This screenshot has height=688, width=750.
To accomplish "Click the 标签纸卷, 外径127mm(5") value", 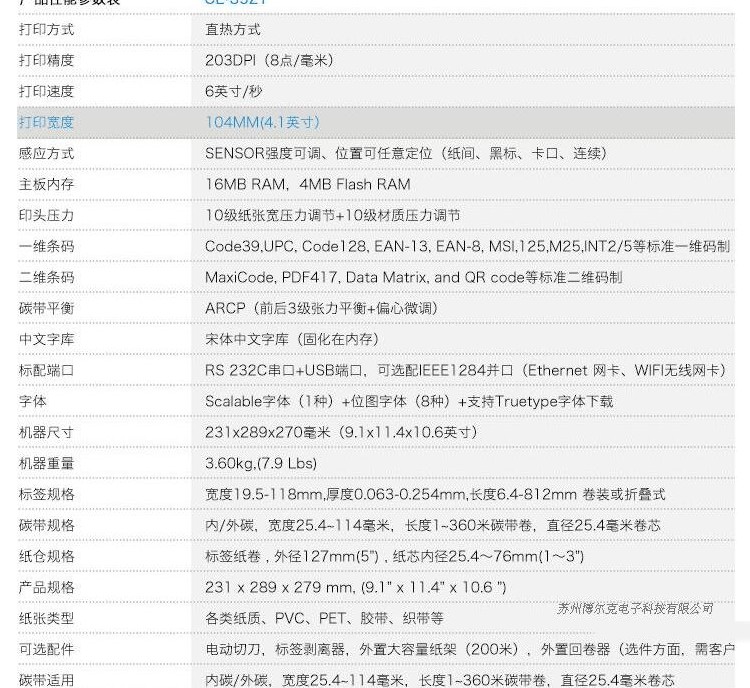I will pos(395,556).
